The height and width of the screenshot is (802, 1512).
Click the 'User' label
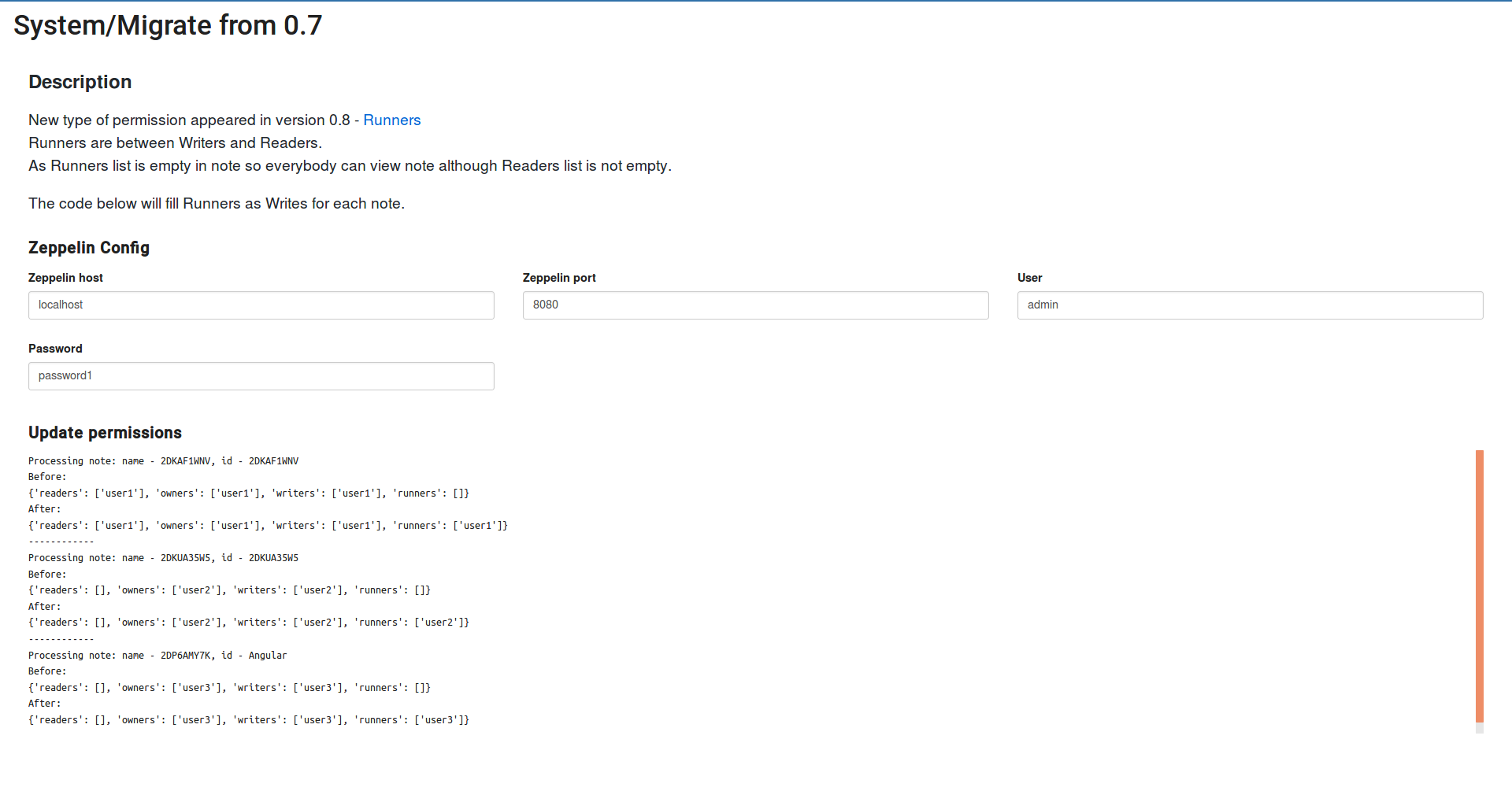1029,278
